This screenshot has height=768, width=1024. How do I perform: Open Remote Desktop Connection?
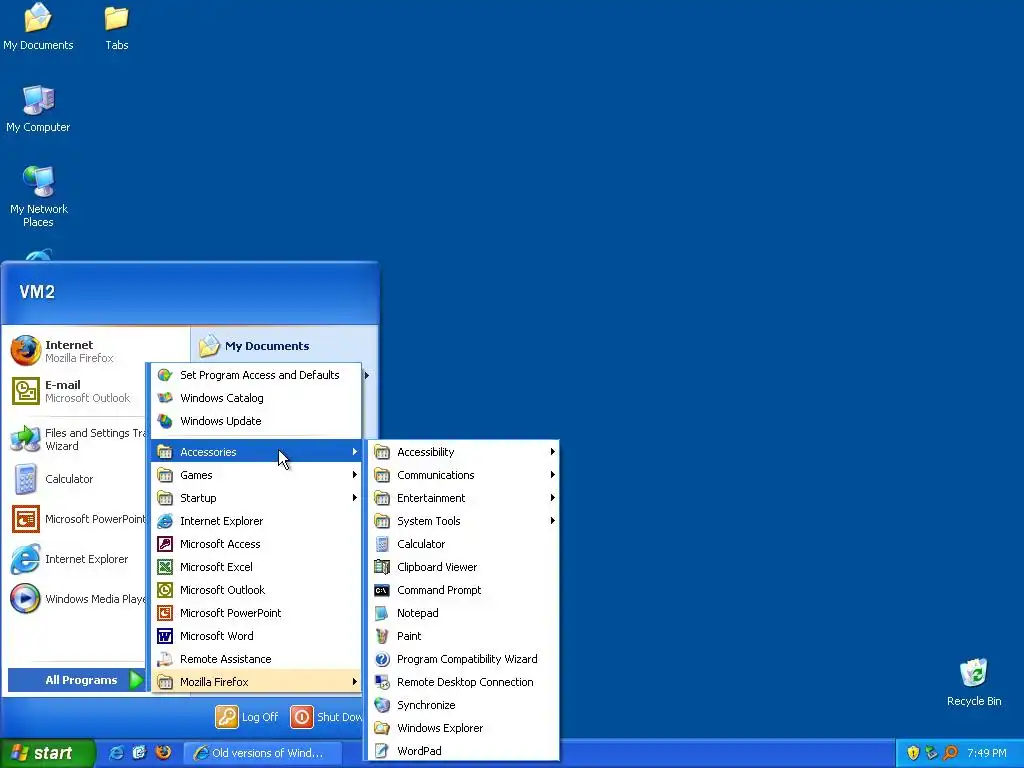pos(464,682)
